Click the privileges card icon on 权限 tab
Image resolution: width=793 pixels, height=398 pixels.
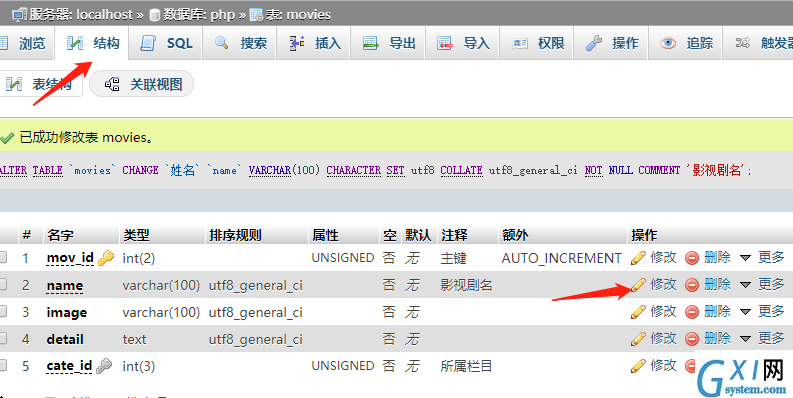click(520, 43)
